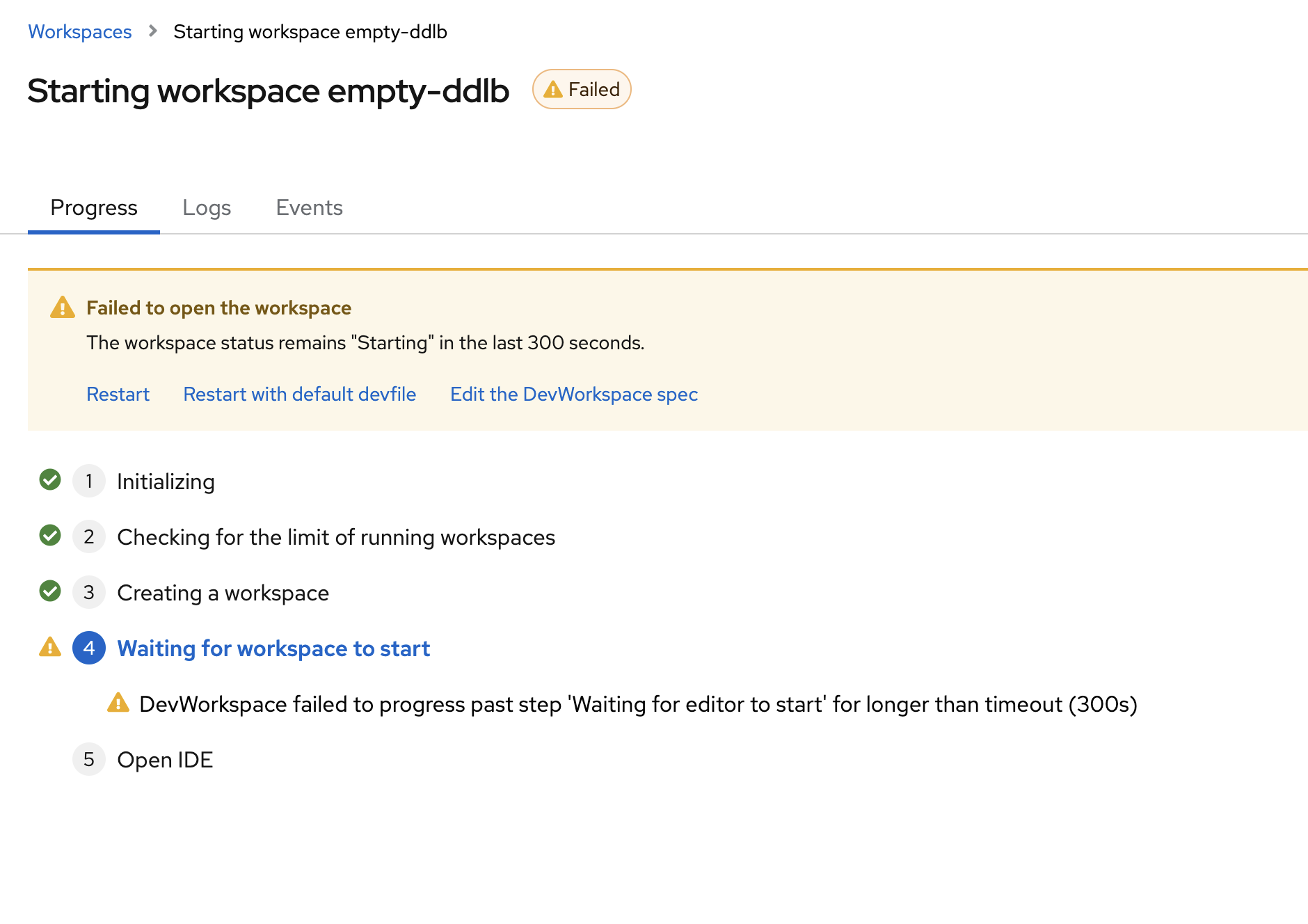Image resolution: width=1308 pixels, height=924 pixels.
Task: Click the breadcrumb chevron separator
Action: coord(153,31)
